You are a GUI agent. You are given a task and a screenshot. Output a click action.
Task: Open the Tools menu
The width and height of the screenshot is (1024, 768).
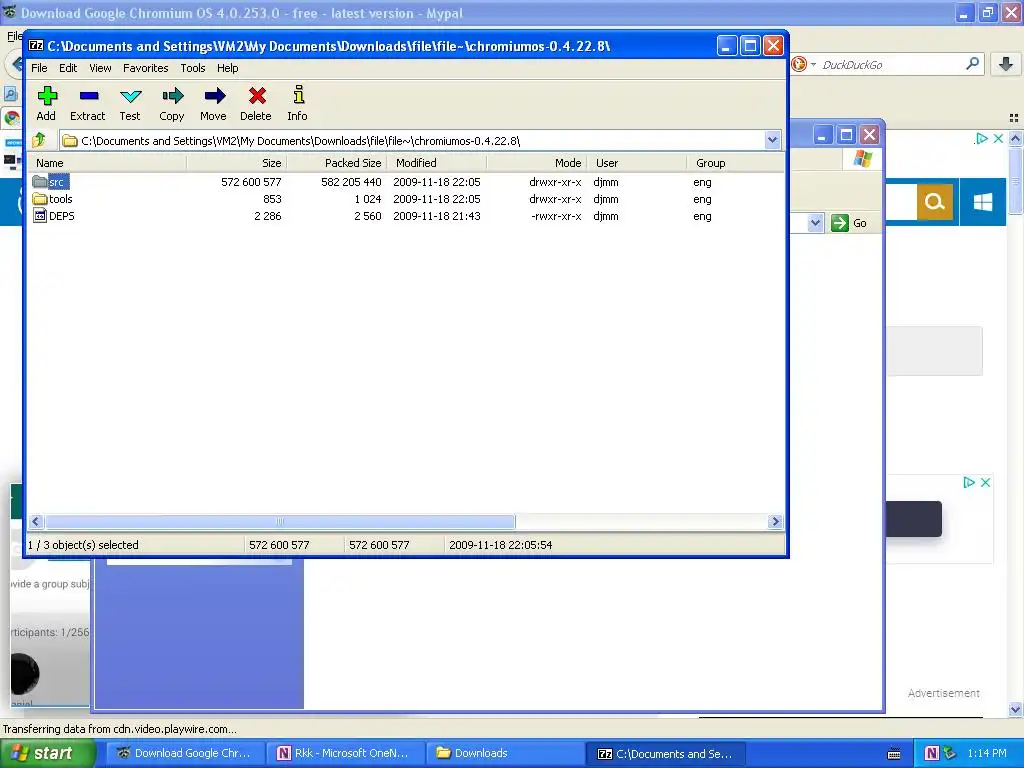point(193,68)
